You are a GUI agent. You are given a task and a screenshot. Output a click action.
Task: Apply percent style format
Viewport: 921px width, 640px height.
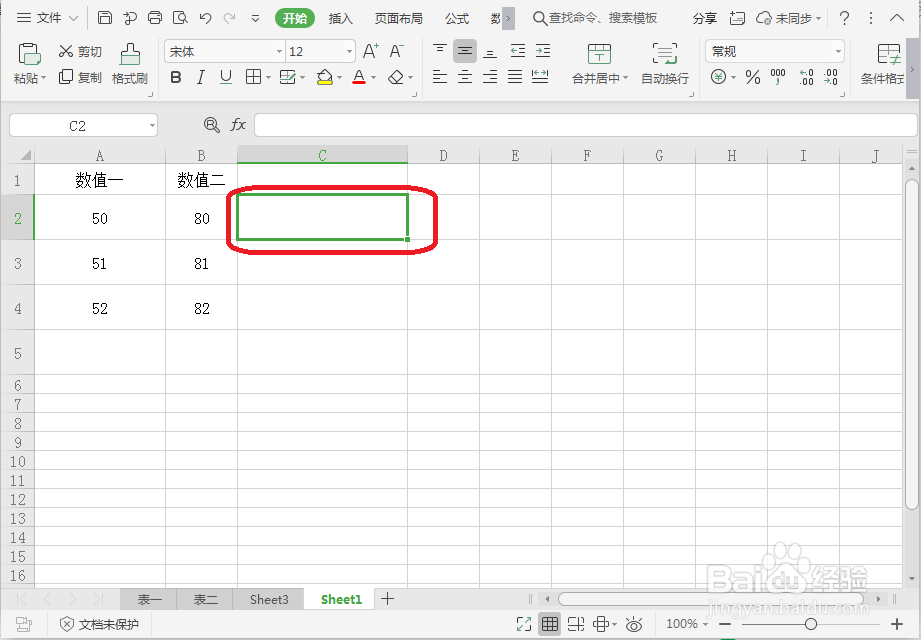point(752,77)
